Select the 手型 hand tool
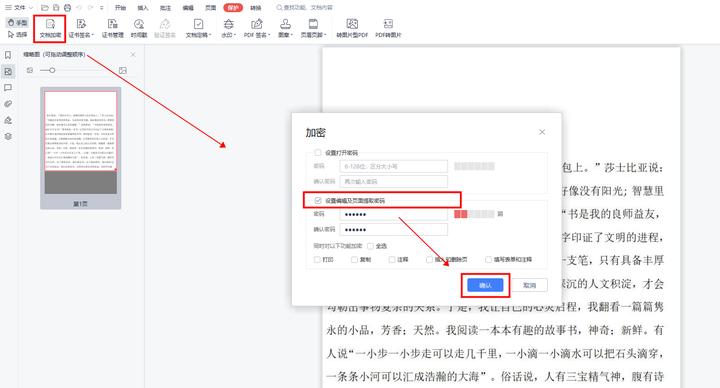The height and width of the screenshot is (388, 720). coord(17,22)
